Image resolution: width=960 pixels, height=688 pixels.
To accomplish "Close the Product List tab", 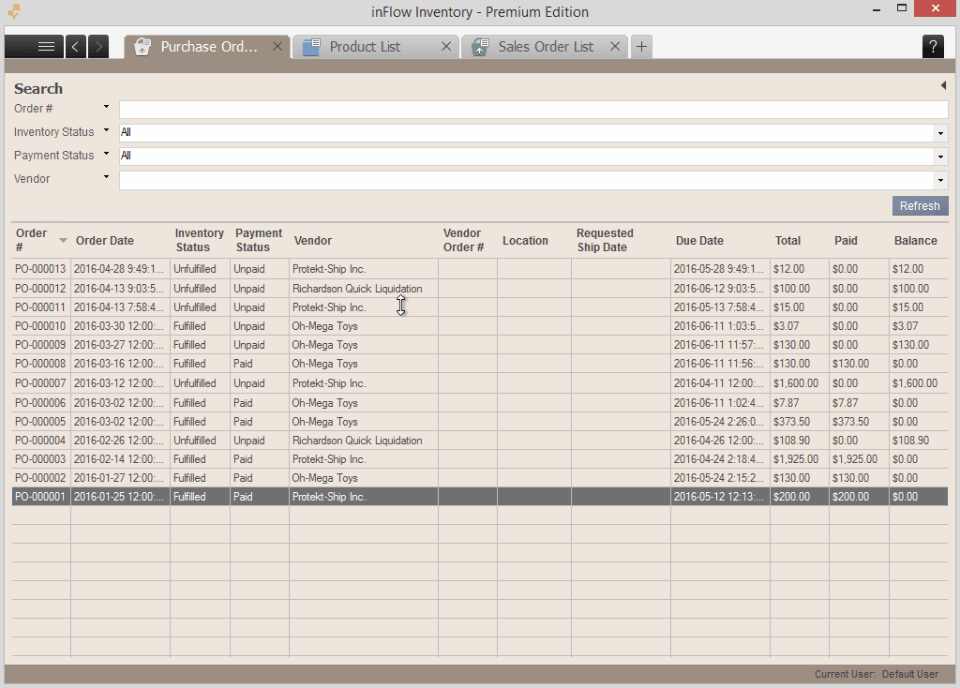I will 446,47.
